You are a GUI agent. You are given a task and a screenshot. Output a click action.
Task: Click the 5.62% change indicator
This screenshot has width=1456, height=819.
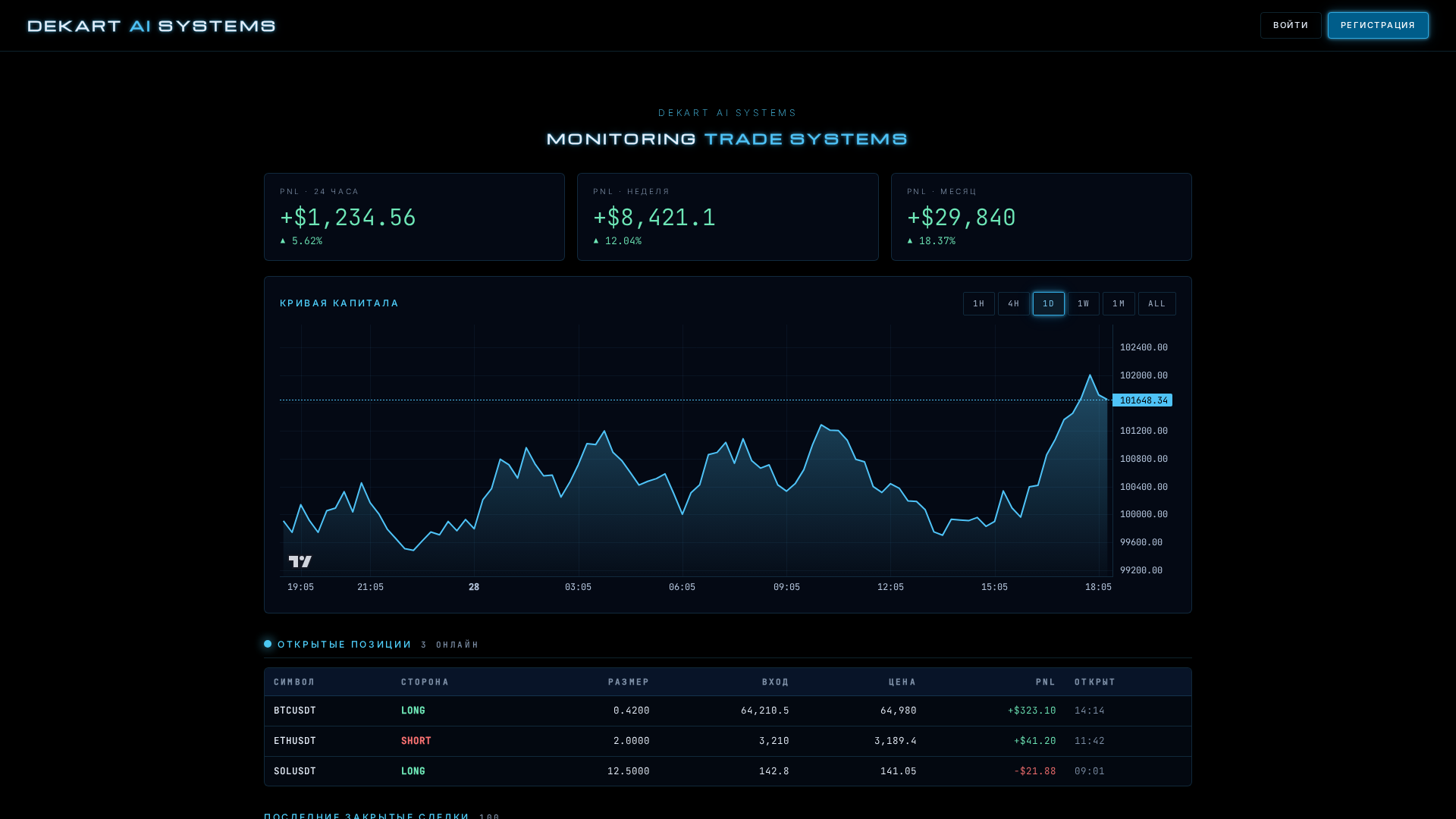[x=301, y=241]
